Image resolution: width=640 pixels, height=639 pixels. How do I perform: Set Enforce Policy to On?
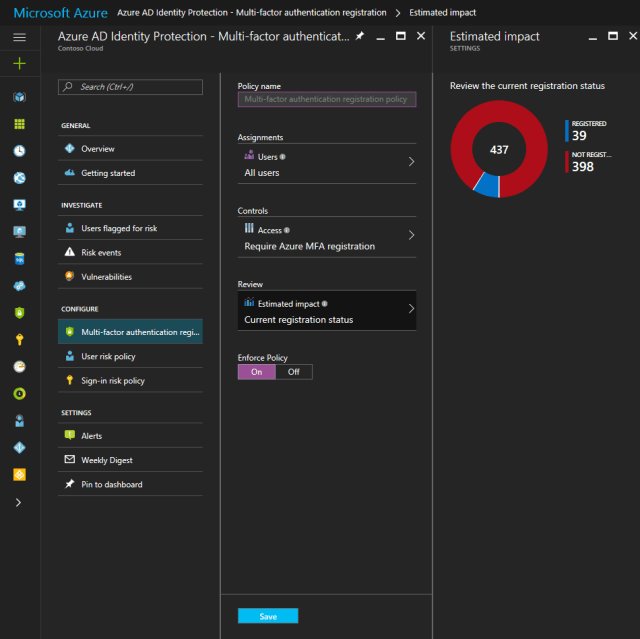tap(257, 372)
